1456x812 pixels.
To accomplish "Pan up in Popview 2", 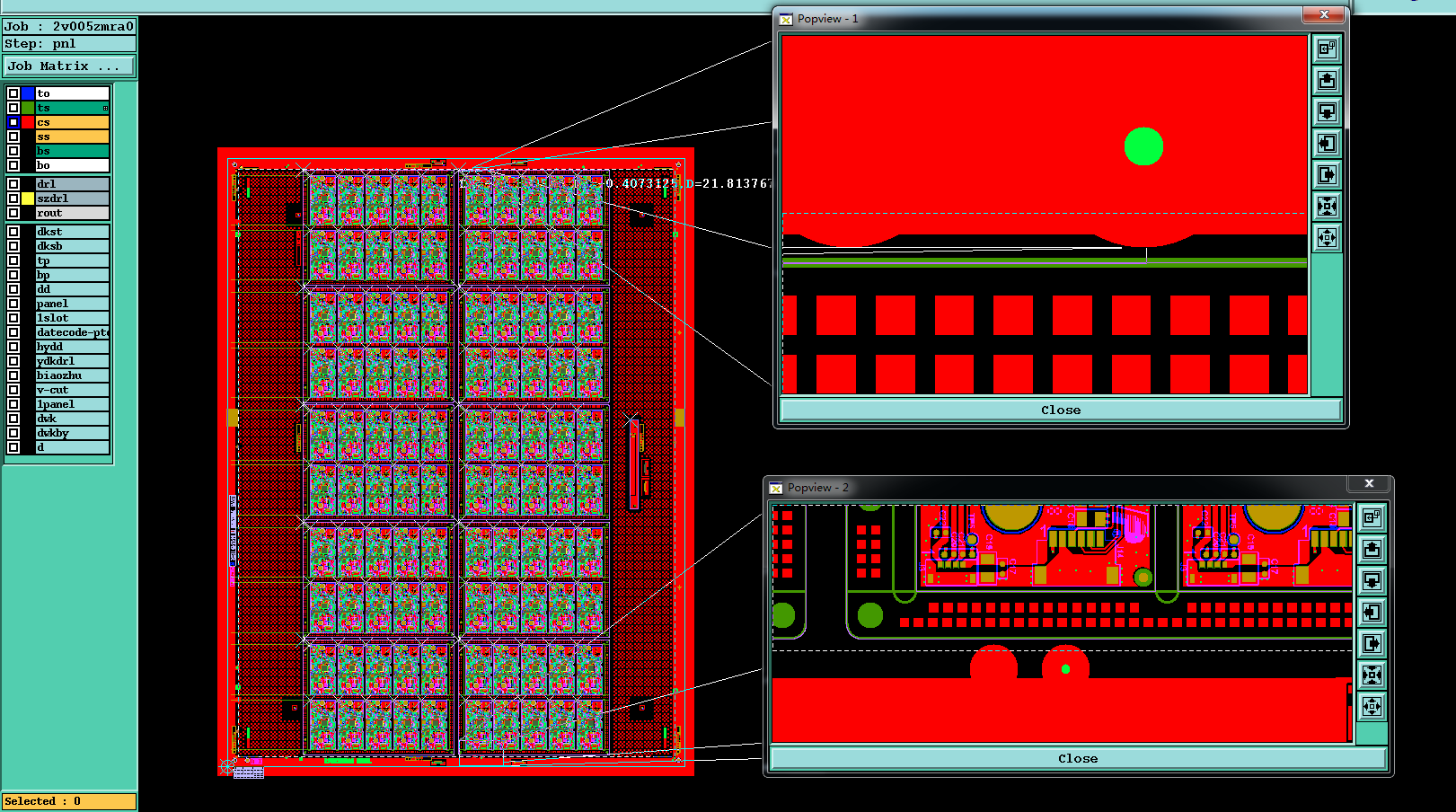I will click(1372, 549).
